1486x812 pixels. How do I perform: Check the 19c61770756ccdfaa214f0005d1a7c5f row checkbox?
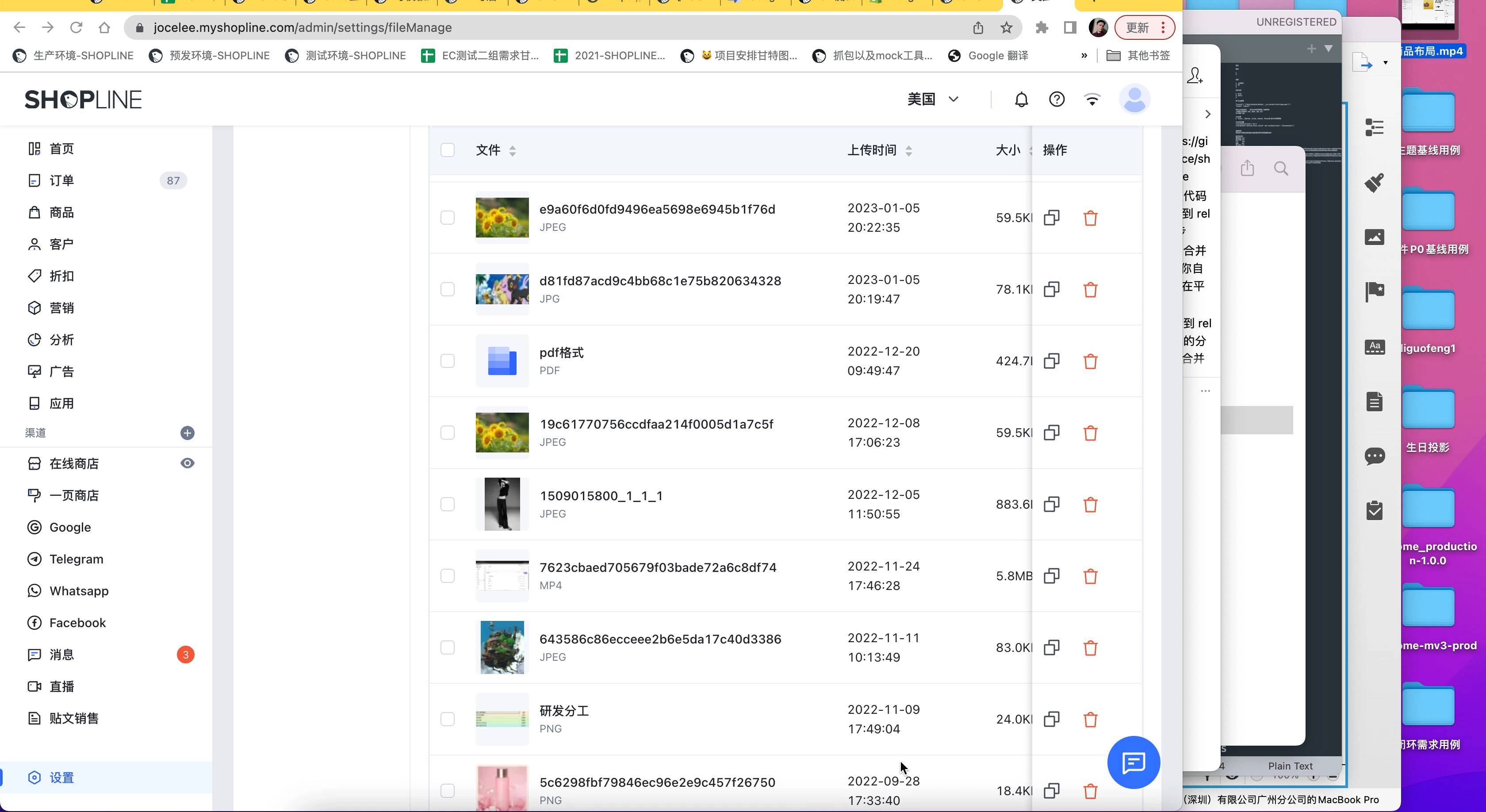point(447,433)
